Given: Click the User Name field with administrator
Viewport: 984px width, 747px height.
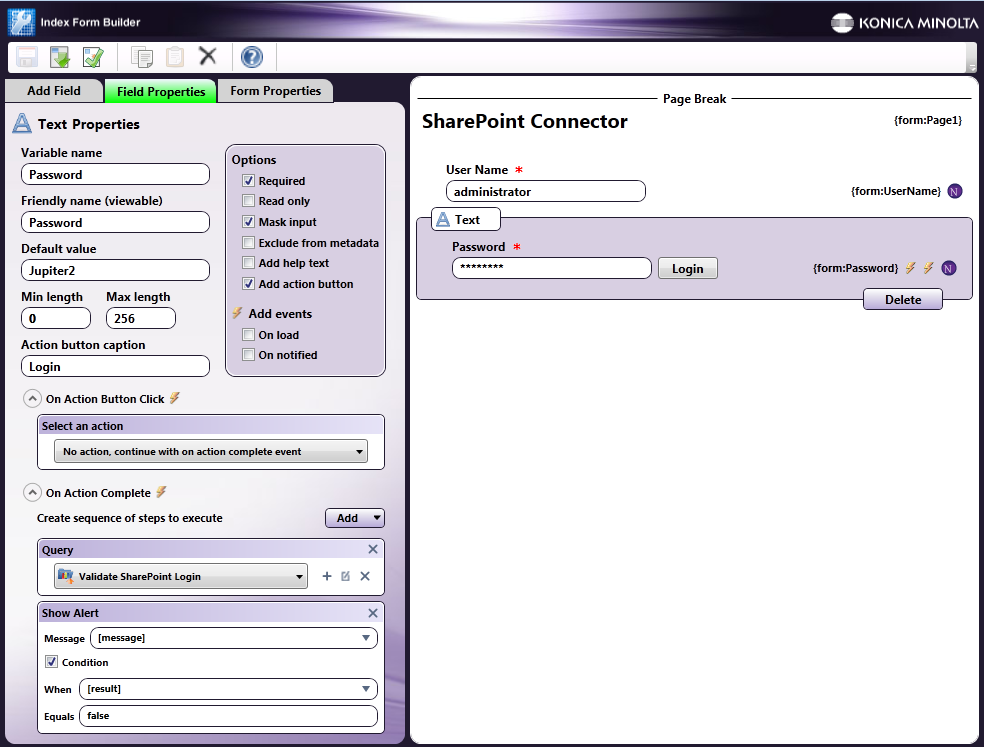Looking at the screenshot, I should [545, 191].
